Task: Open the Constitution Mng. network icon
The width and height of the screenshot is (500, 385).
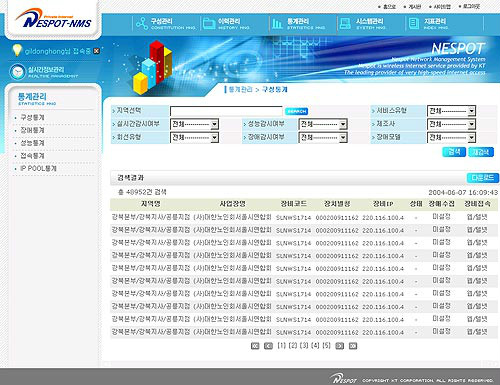Action: tap(142, 23)
